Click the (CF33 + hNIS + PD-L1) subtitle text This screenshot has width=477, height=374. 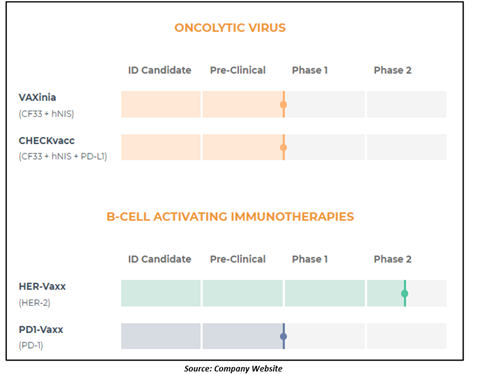[63, 156]
